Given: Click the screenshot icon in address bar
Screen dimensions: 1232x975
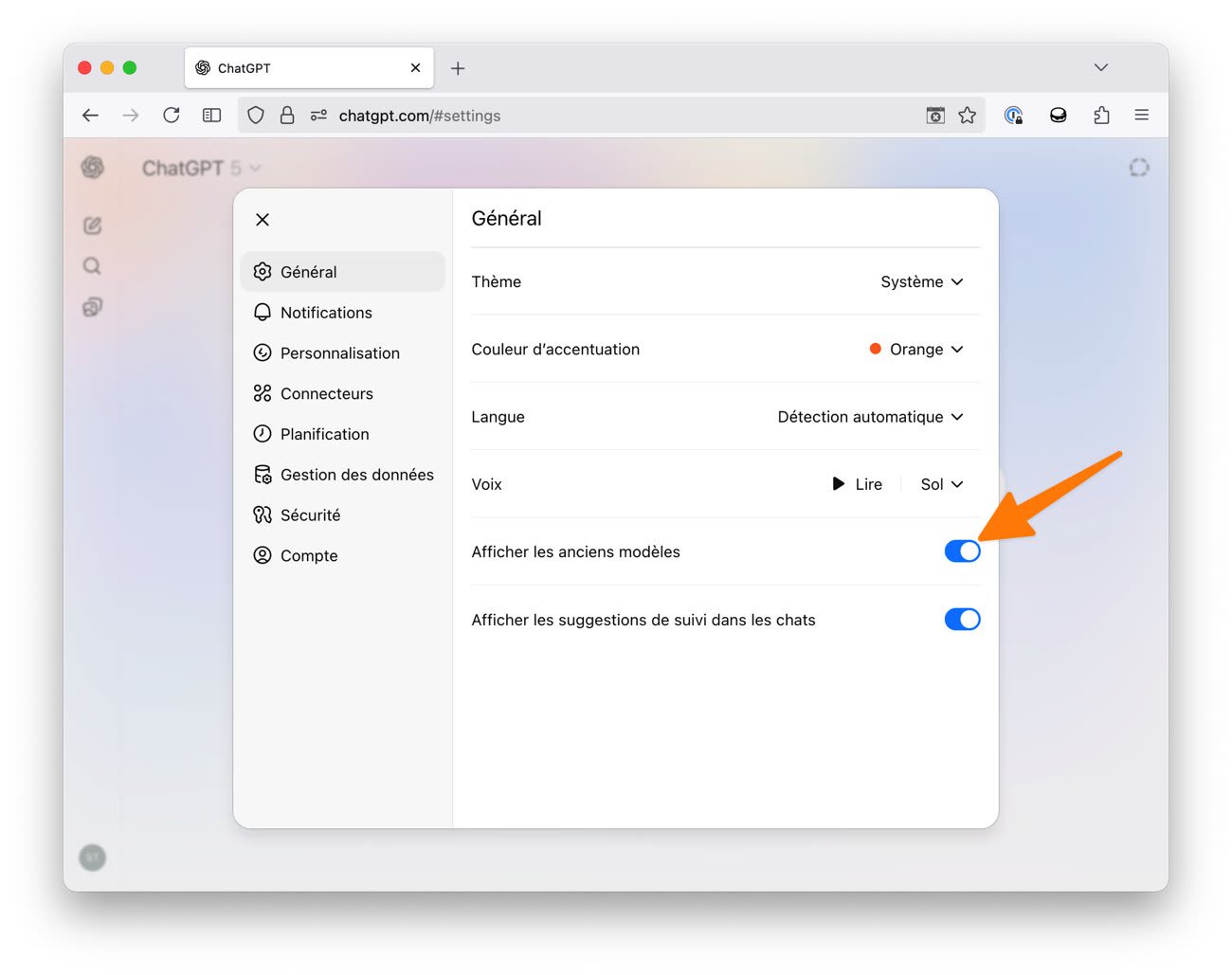Looking at the screenshot, I should pos(935,116).
